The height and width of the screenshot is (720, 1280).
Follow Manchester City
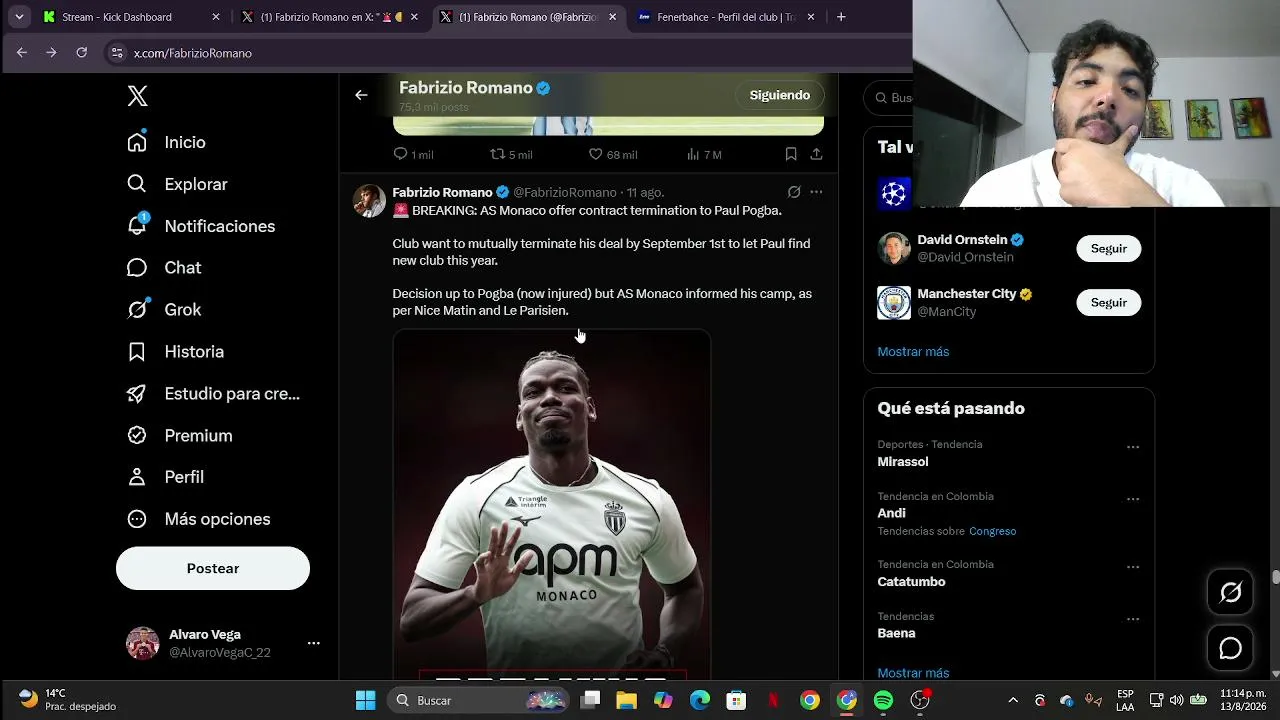point(1108,302)
